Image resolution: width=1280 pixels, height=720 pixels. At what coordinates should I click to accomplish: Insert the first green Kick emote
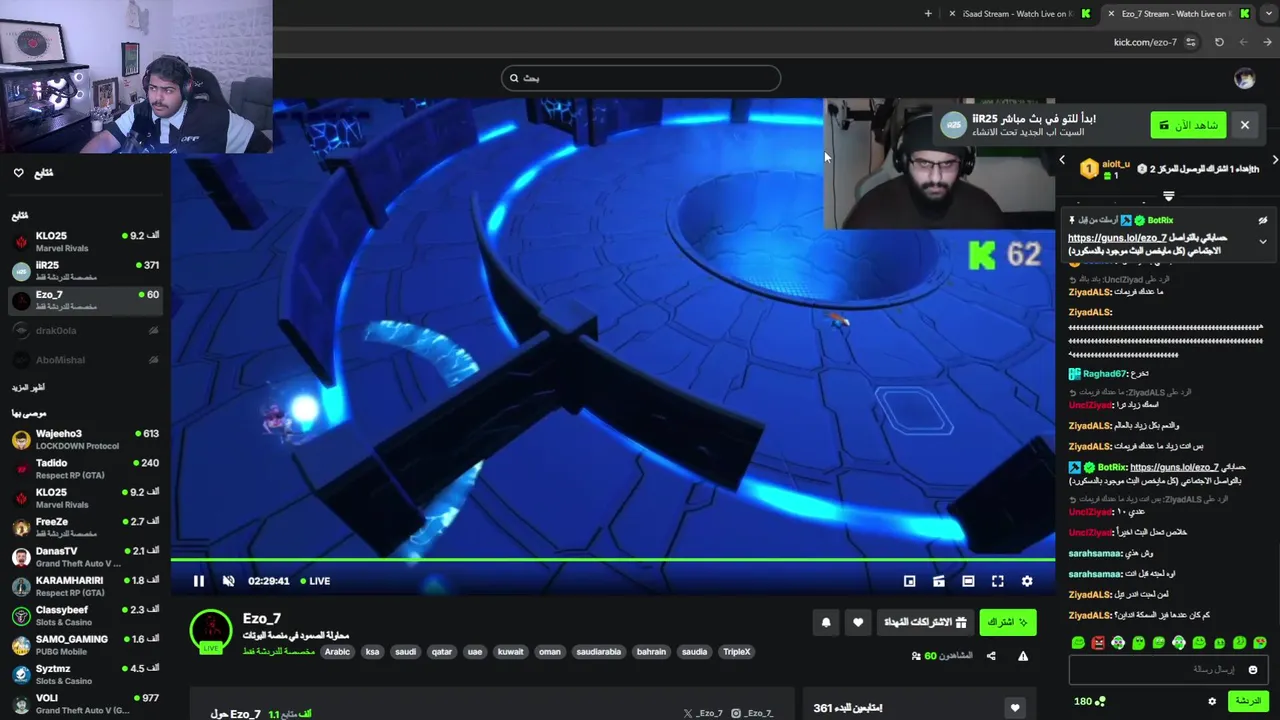click(1078, 642)
